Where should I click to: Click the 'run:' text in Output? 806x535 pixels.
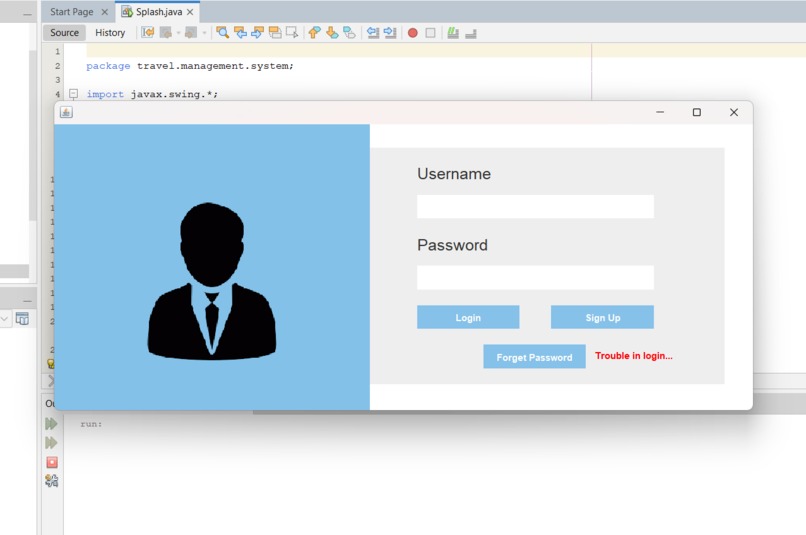[x=91, y=424]
